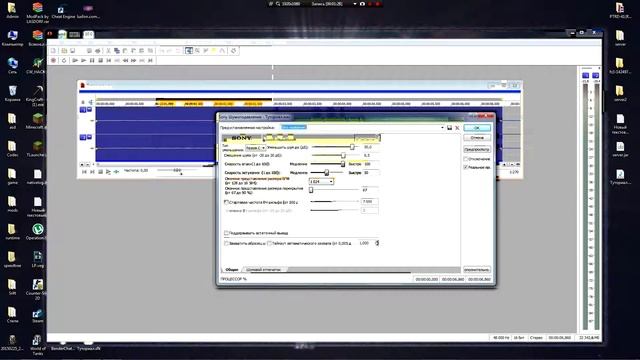Click the Delete preset X icon in the dialog
Image resolution: width=640 pixels, height=360 pixels.
point(457,128)
